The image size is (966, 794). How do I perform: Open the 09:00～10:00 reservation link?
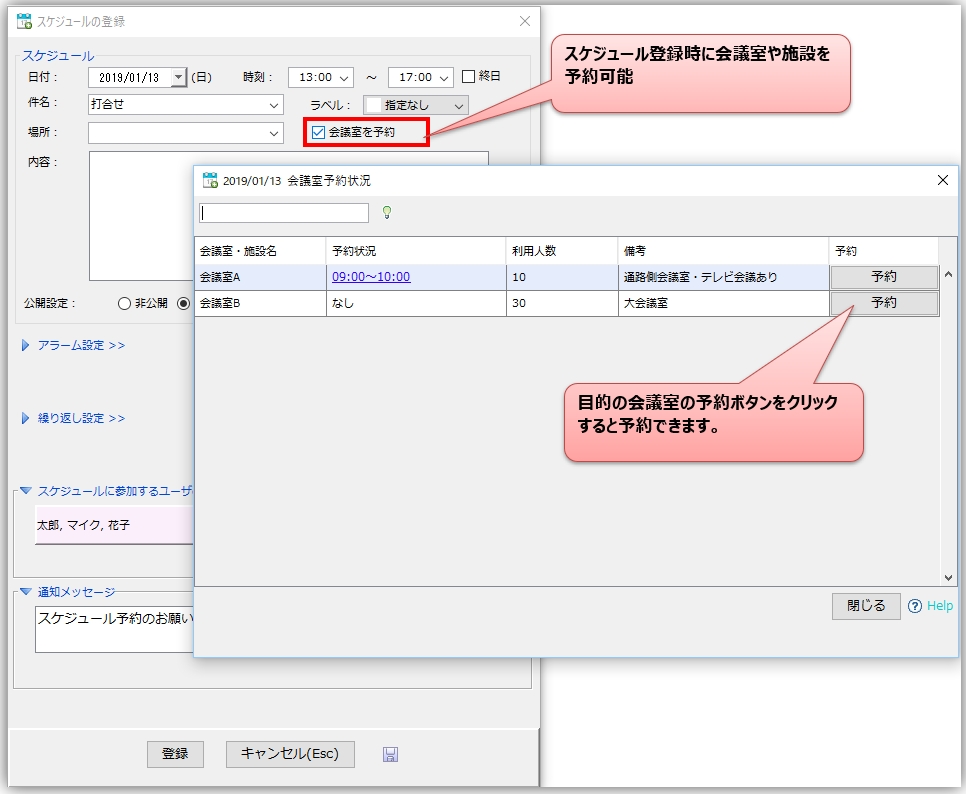(371, 277)
